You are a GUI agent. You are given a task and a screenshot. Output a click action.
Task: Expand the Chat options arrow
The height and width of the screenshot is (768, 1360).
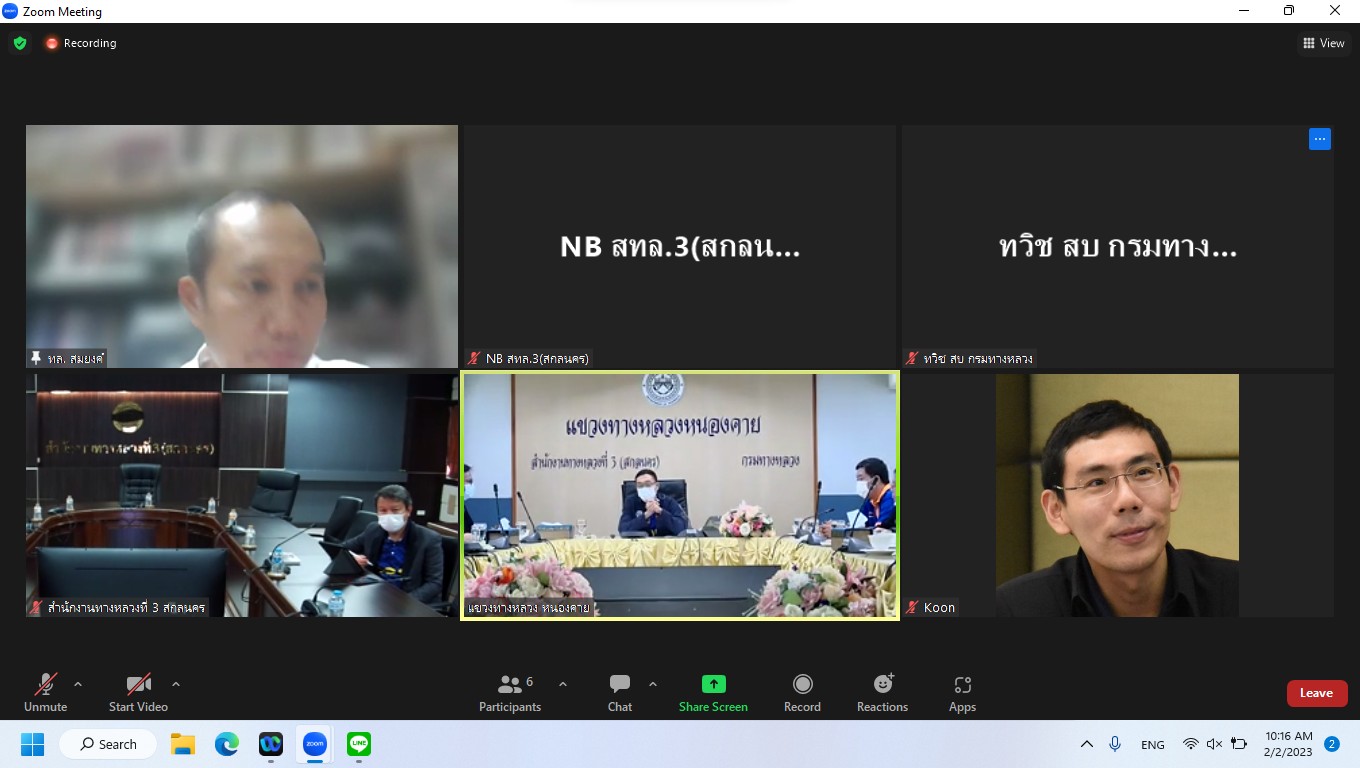(653, 685)
